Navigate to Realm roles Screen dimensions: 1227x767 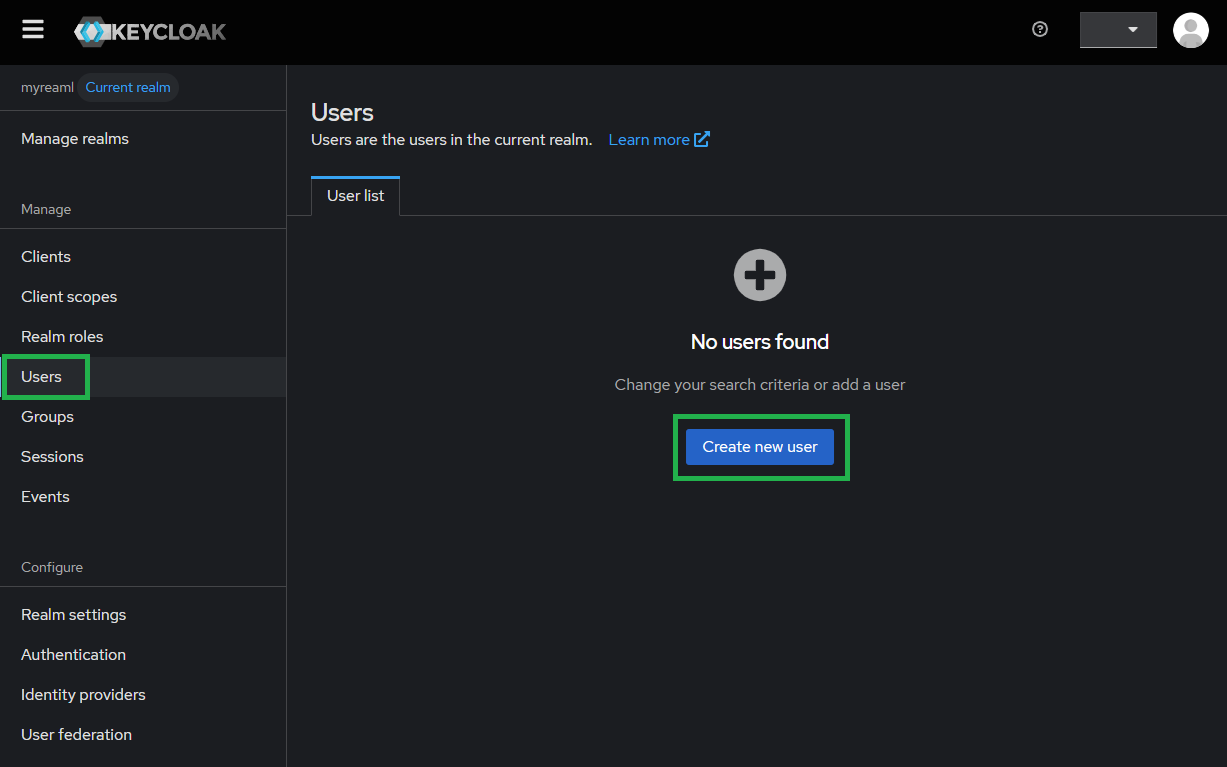point(62,337)
